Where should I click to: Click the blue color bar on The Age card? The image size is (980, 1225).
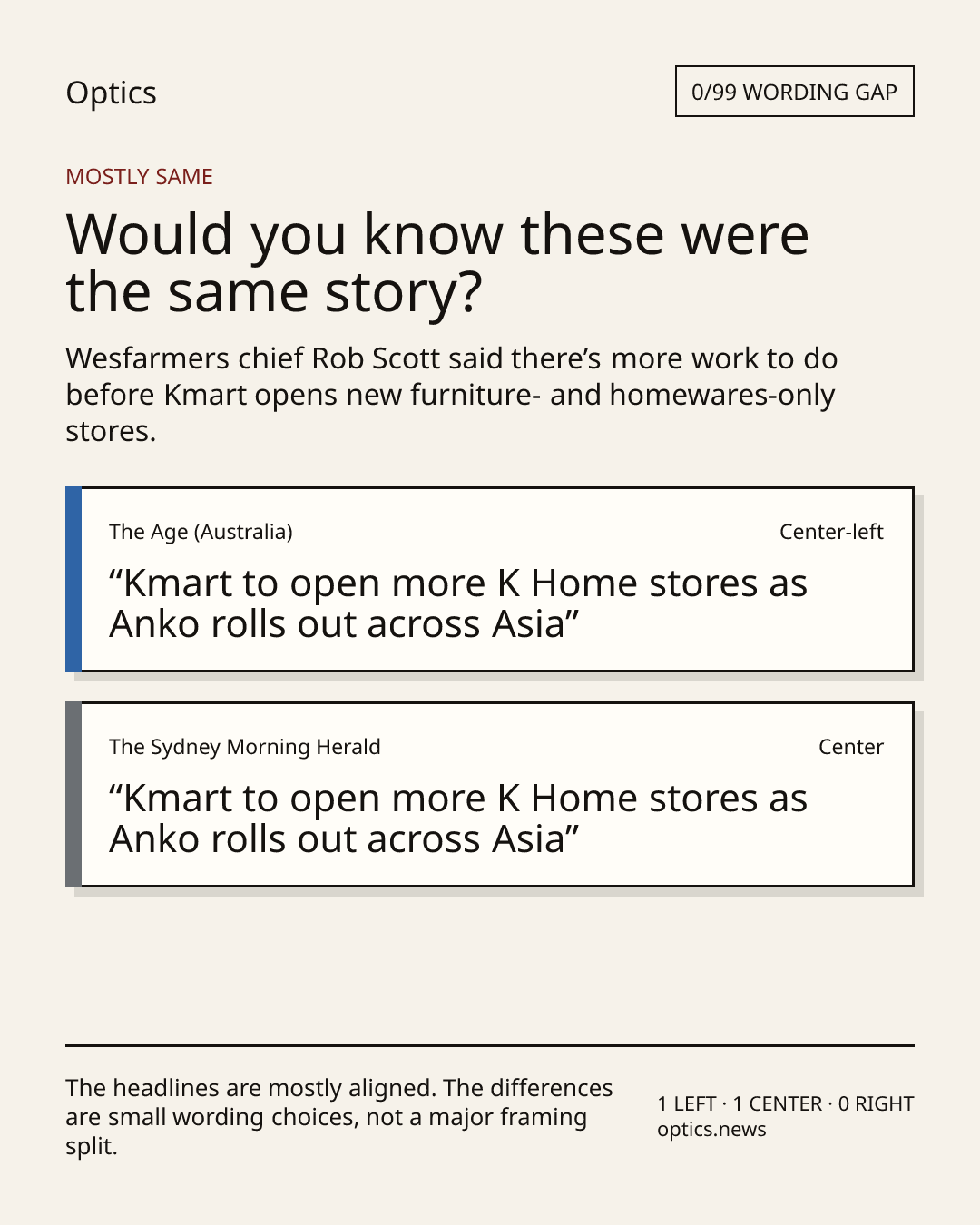pos(73,580)
